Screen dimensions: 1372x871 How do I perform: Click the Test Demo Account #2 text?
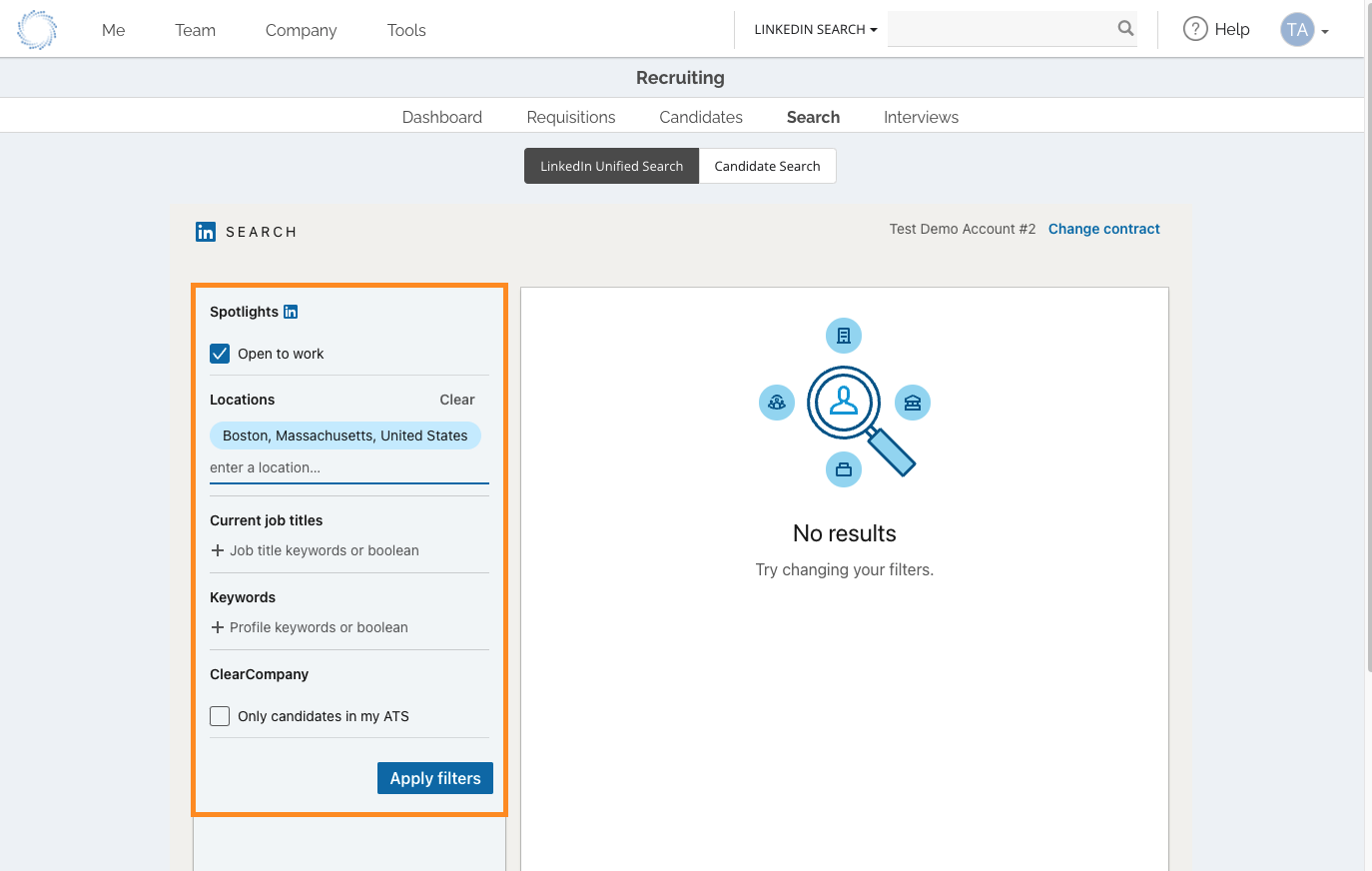point(963,229)
